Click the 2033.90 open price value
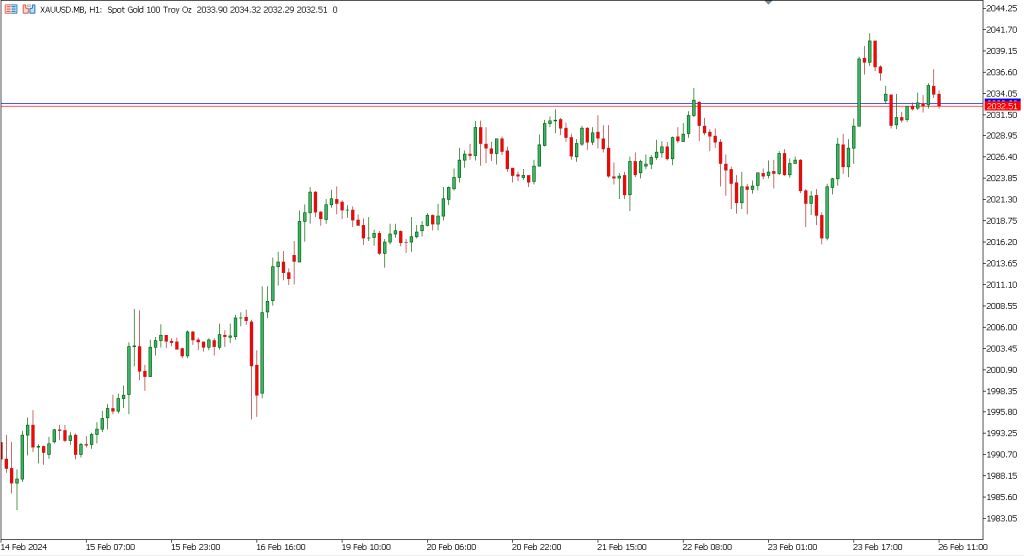Viewport: 1024px width, 556px height. point(212,10)
